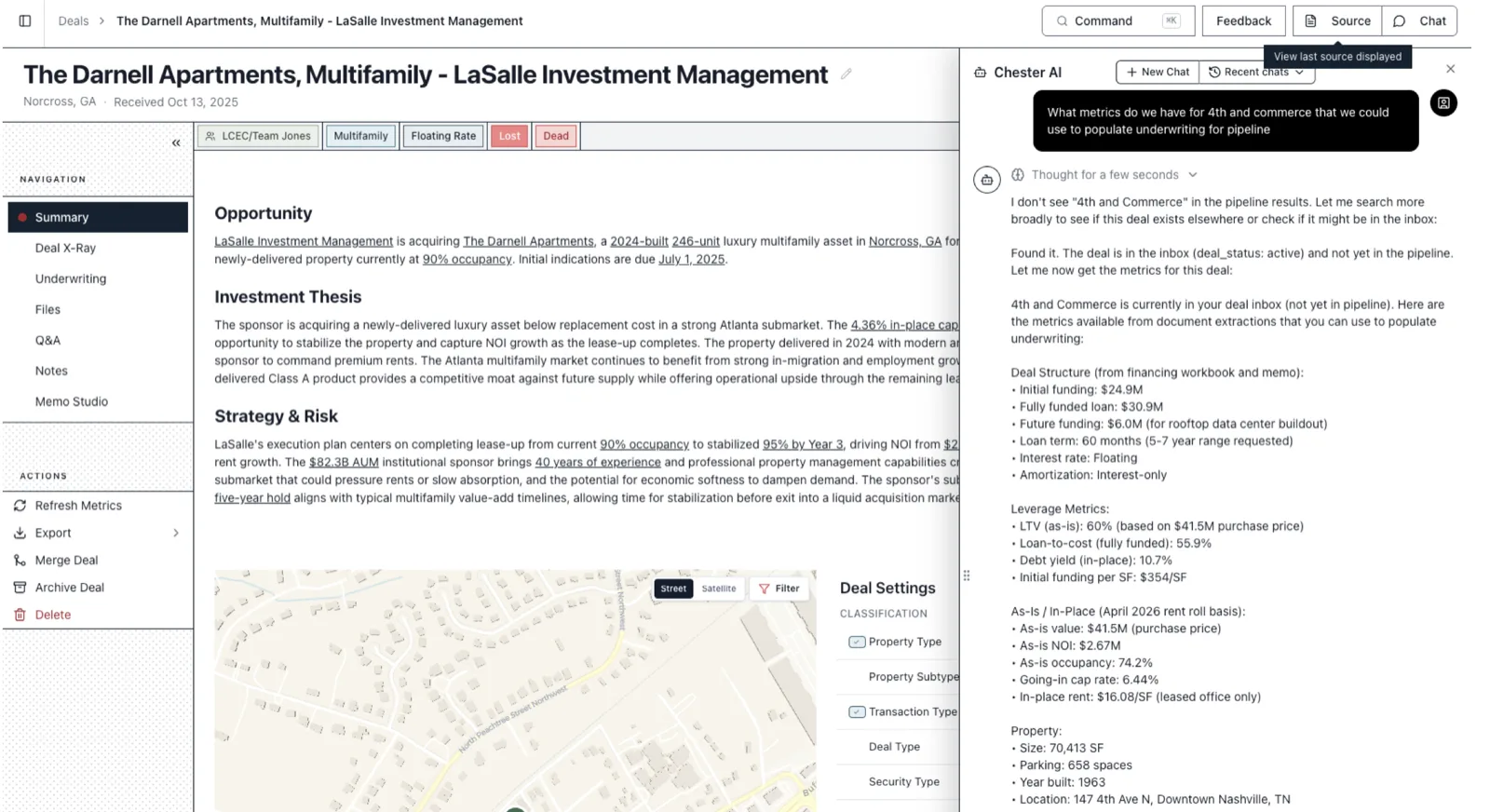Collapse navigation with double chevron icon
The image size is (1490, 812).
coord(176,142)
